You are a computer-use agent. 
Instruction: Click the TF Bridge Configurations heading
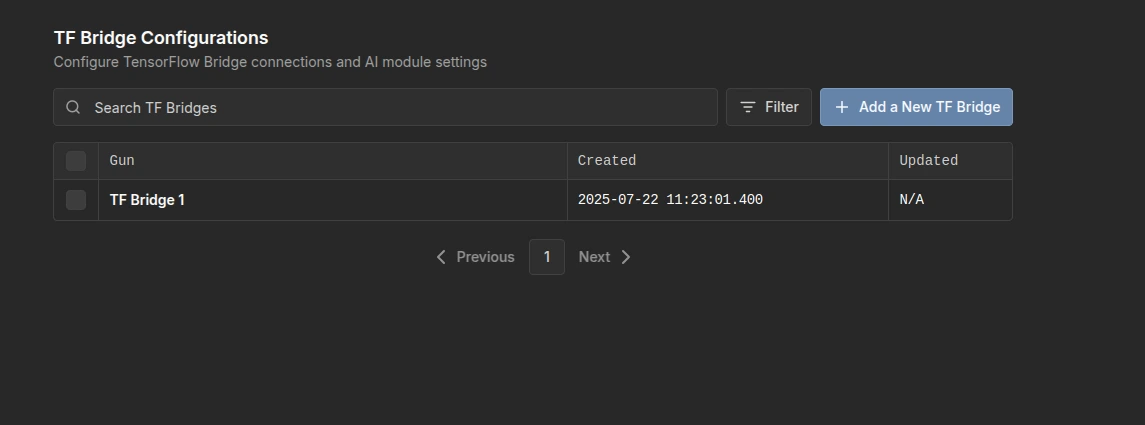pos(161,38)
